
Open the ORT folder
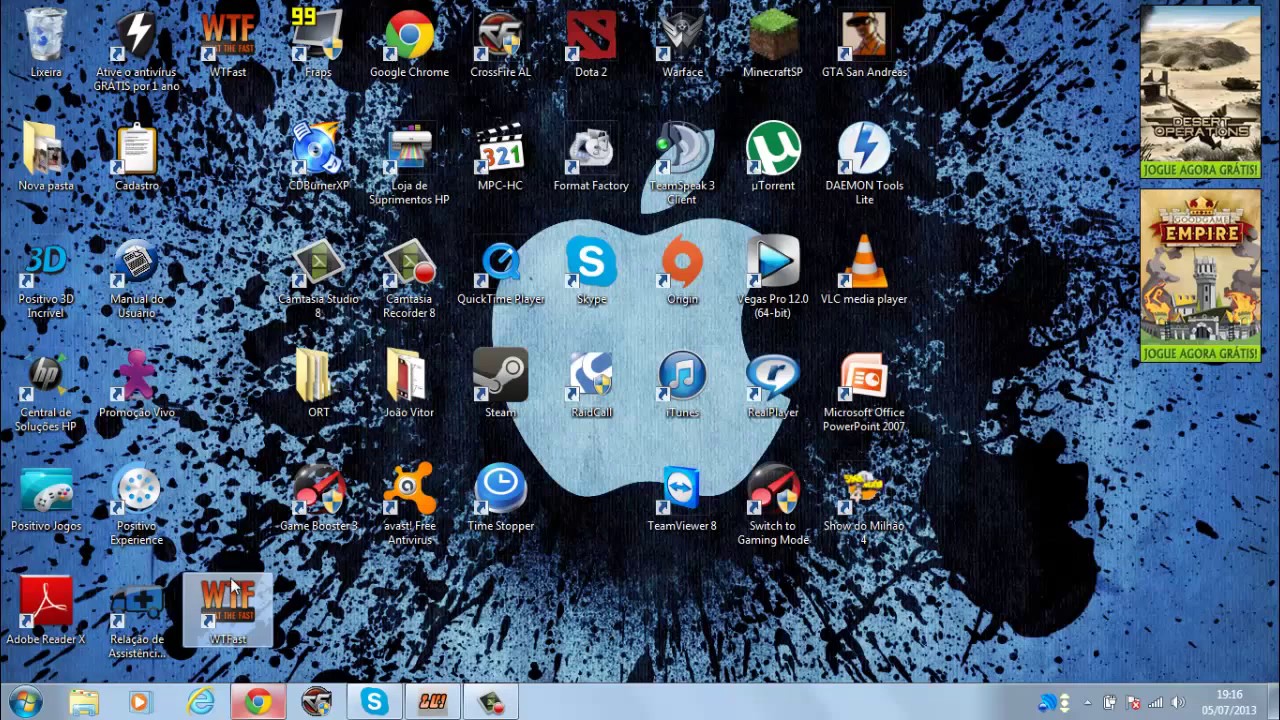(x=318, y=383)
